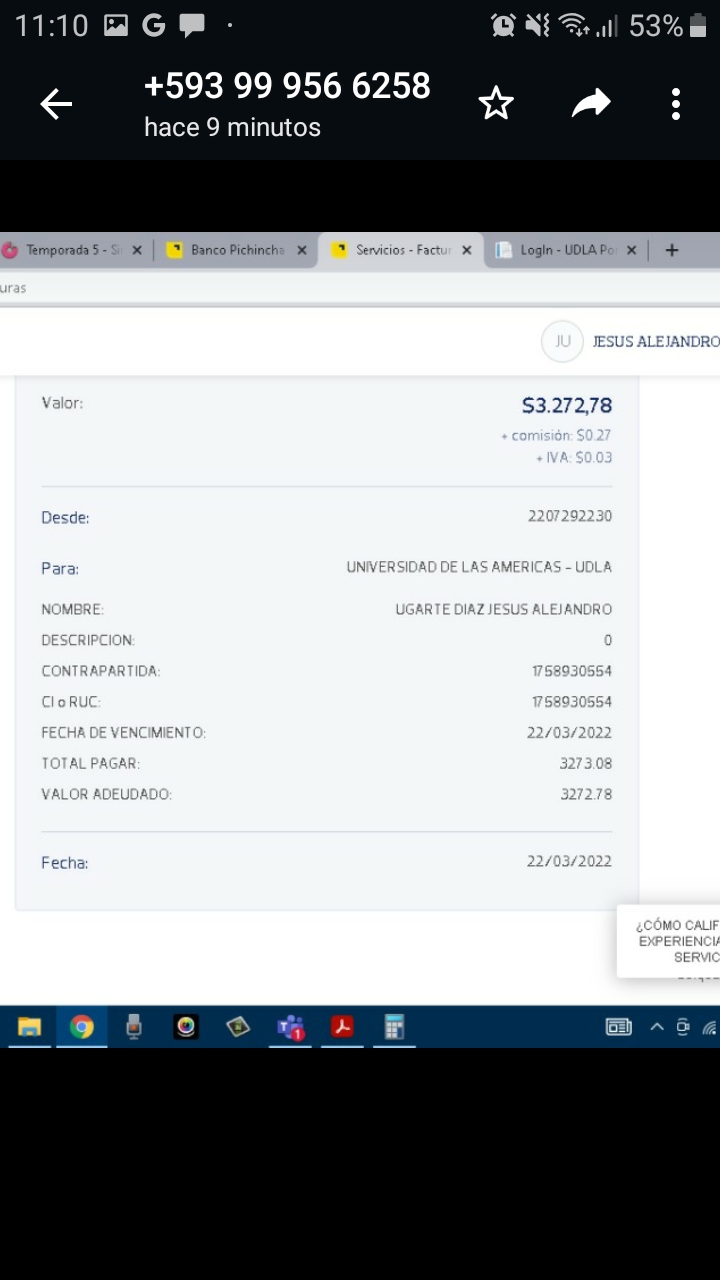Open File Explorer from the taskbar
The width and height of the screenshot is (720, 1280).
coord(30,1027)
